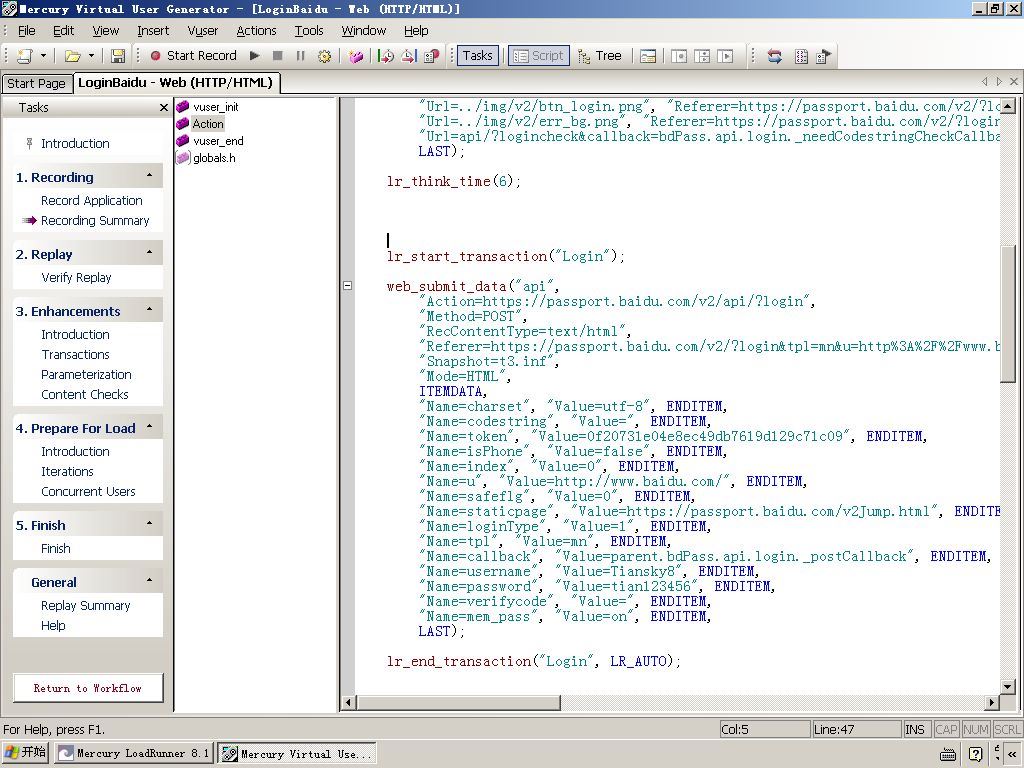Open the Vuser menu
The image size is (1024, 768).
(202, 31)
